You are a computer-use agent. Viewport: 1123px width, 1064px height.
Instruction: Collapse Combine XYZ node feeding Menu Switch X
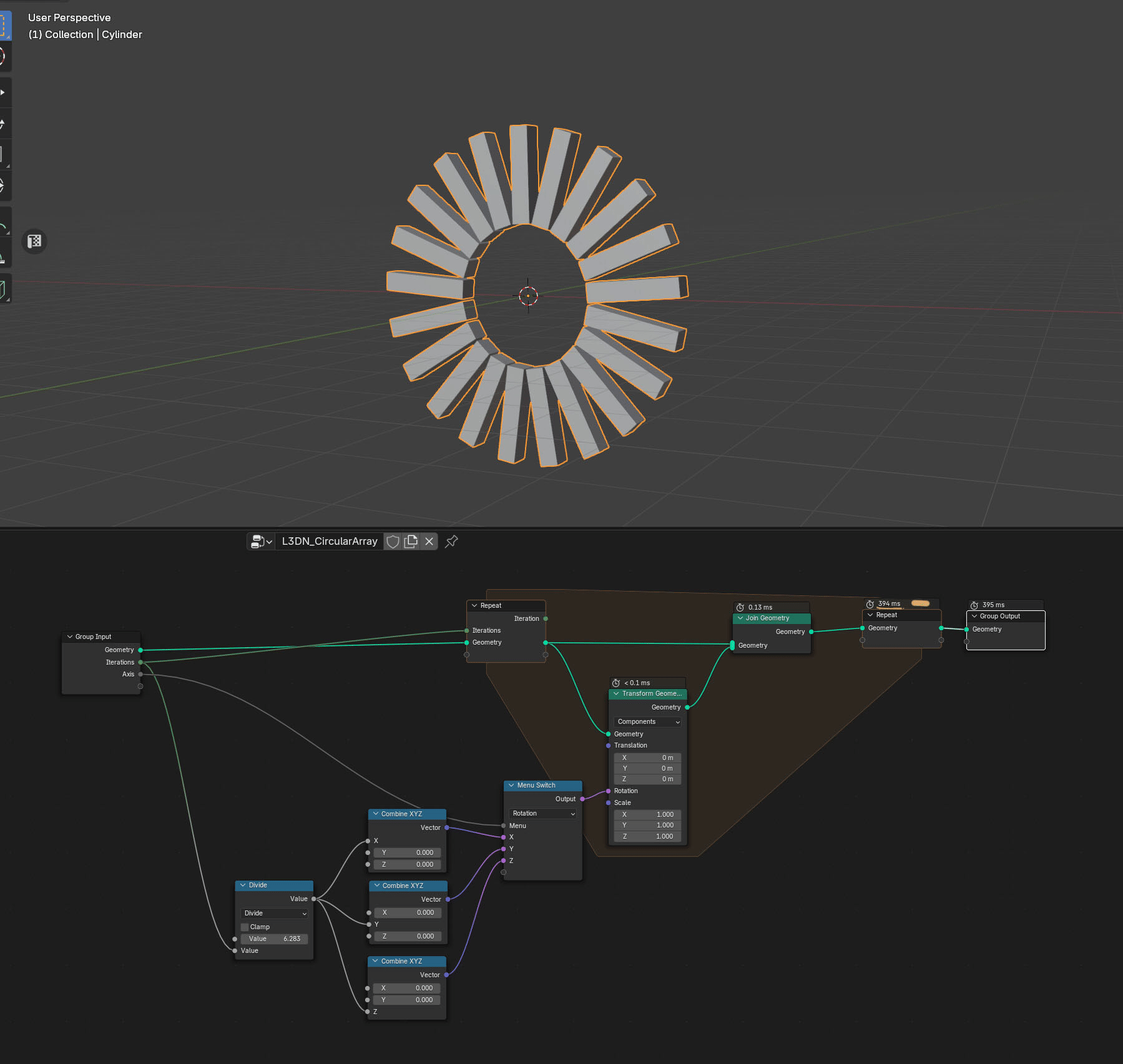376,814
